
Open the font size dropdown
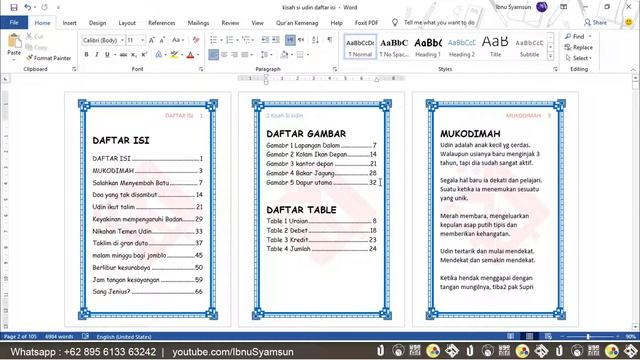tap(142, 40)
